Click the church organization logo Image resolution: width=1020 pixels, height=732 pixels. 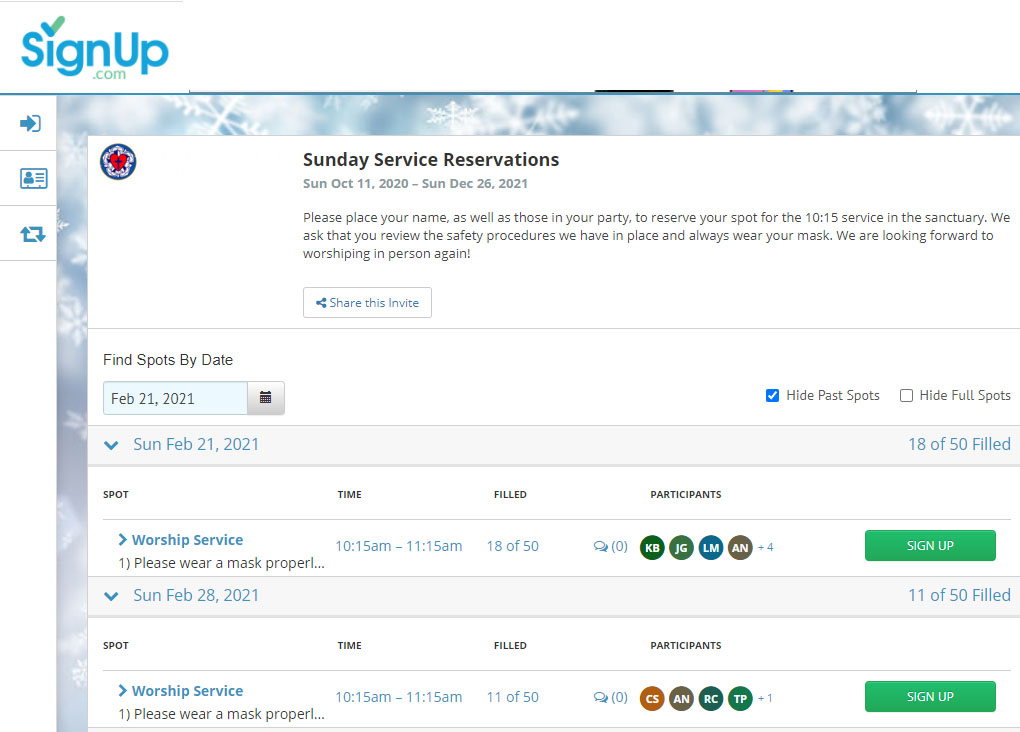tap(119, 162)
